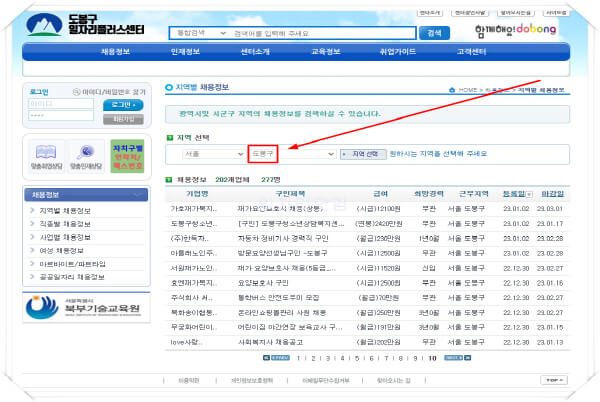Sort the list by the 마감일 column header
600x402 pixels.
[553, 194]
